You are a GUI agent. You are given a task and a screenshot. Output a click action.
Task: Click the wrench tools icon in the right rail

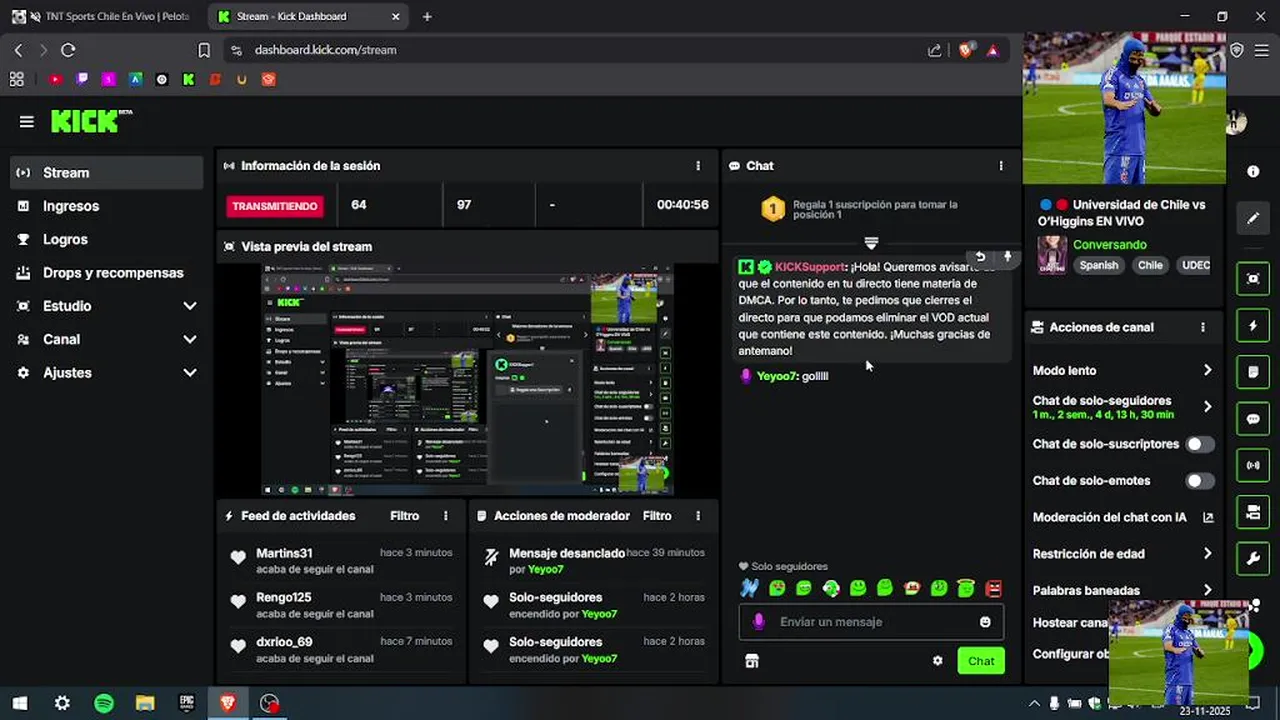coord(1253,559)
